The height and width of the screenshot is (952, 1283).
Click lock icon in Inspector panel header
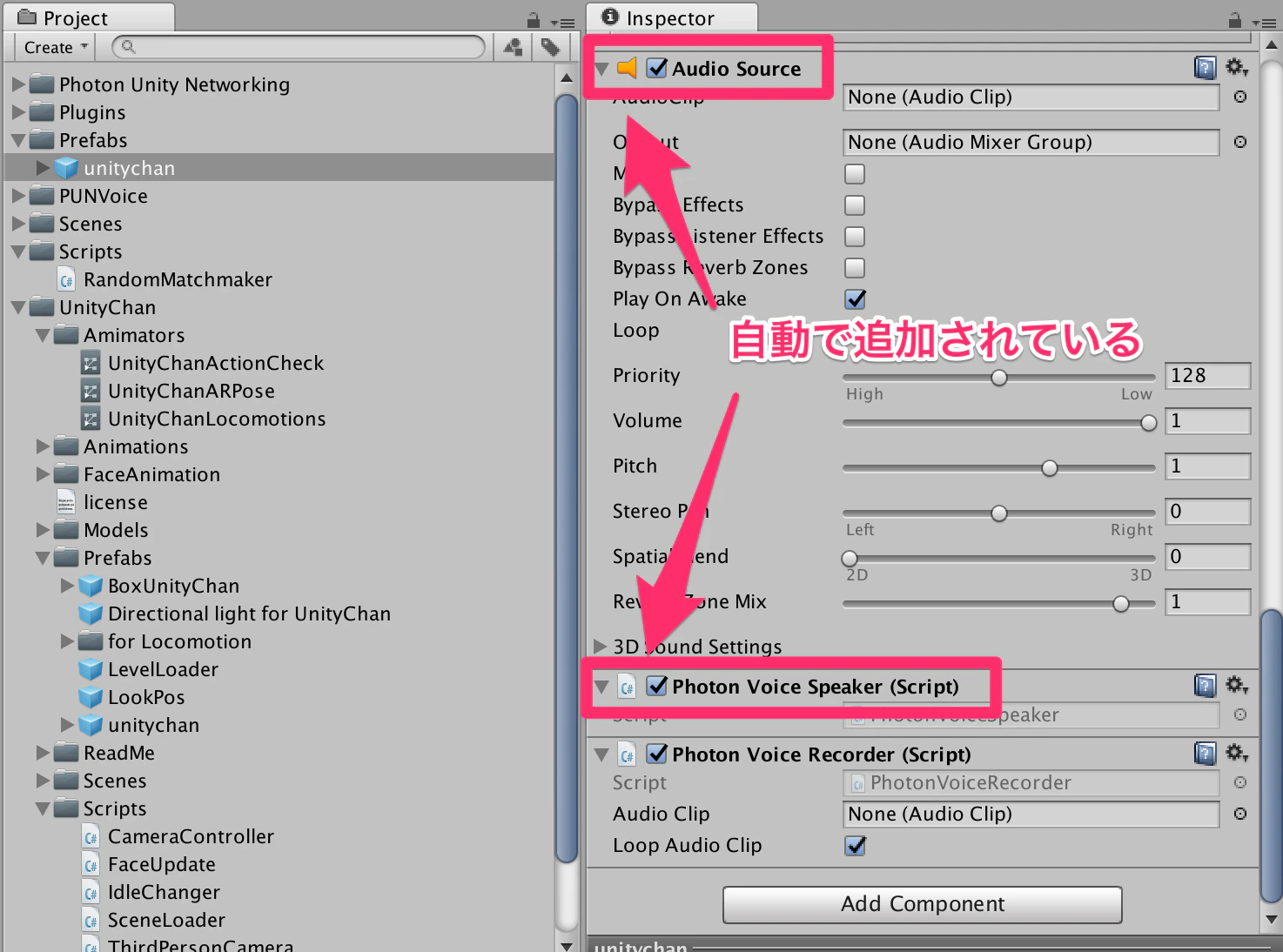pos(1234,20)
